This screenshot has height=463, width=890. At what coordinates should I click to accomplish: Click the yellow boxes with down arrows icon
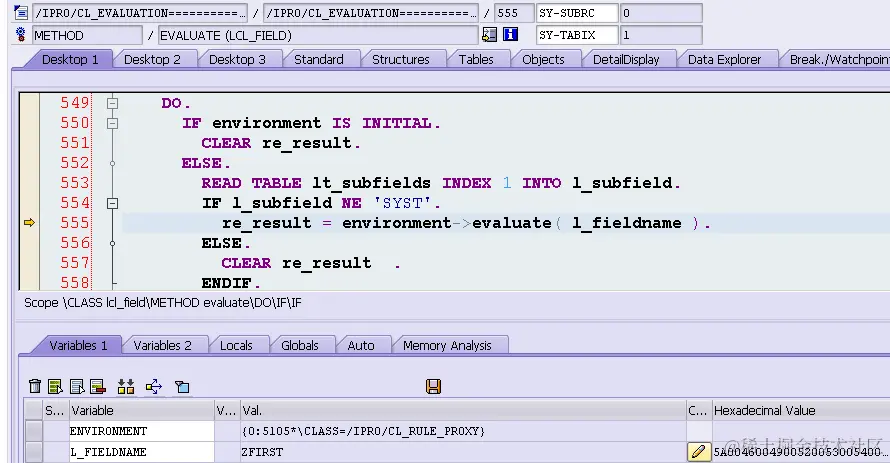[126, 386]
